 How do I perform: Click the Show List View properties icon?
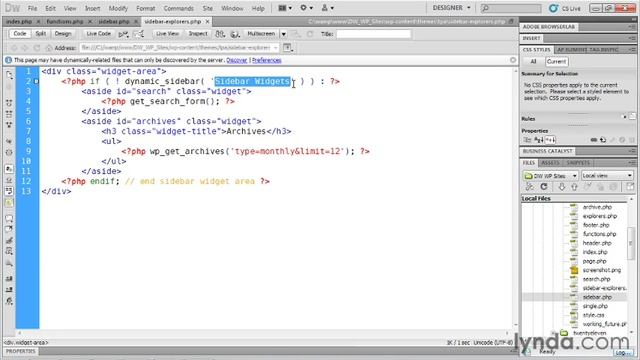pyautogui.click(x=539, y=140)
